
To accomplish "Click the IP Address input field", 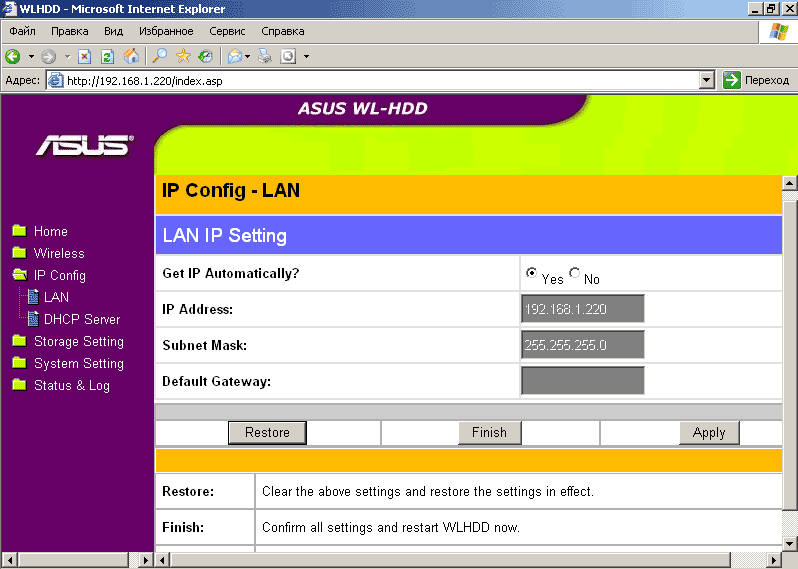I will (583, 308).
